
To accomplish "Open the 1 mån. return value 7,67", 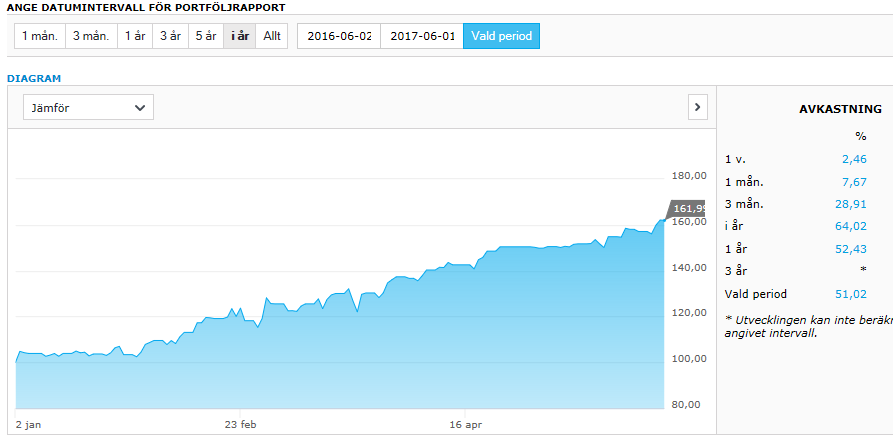I will point(853,182).
